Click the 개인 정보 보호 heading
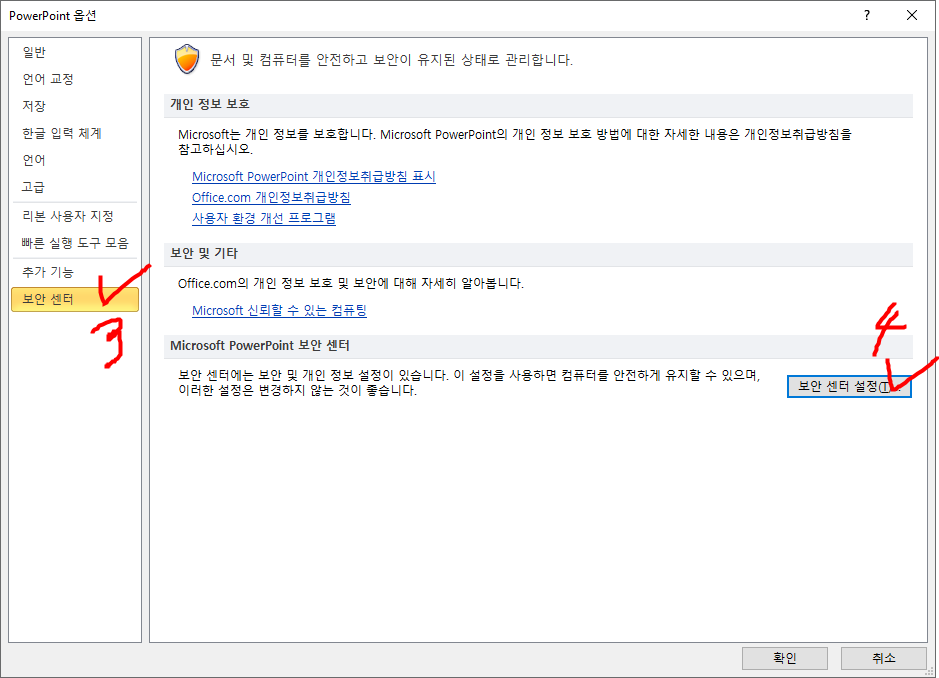The height and width of the screenshot is (678, 939). pyautogui.click(x=210, y=104)
